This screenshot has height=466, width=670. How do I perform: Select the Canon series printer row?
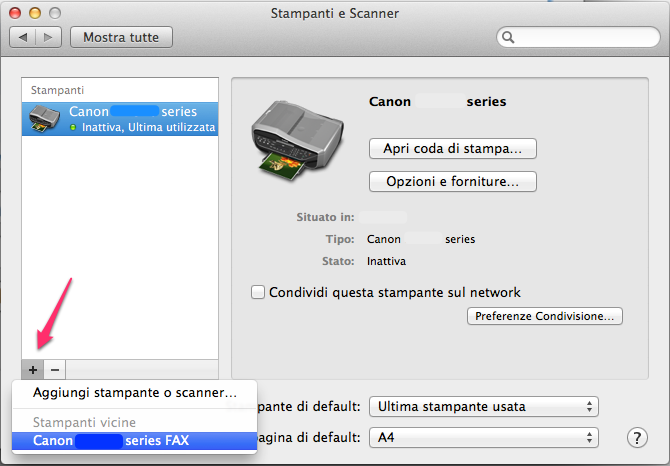120,119
